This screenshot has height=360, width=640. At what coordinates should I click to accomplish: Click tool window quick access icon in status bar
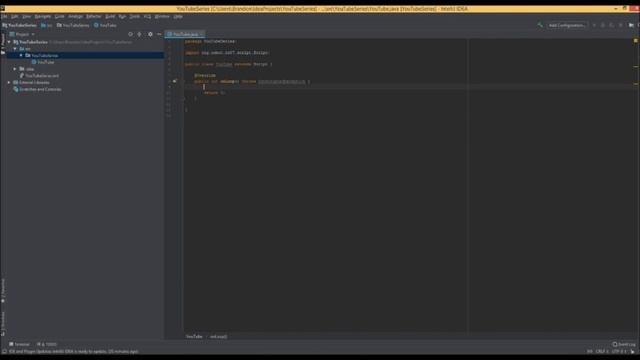(4, 351)
